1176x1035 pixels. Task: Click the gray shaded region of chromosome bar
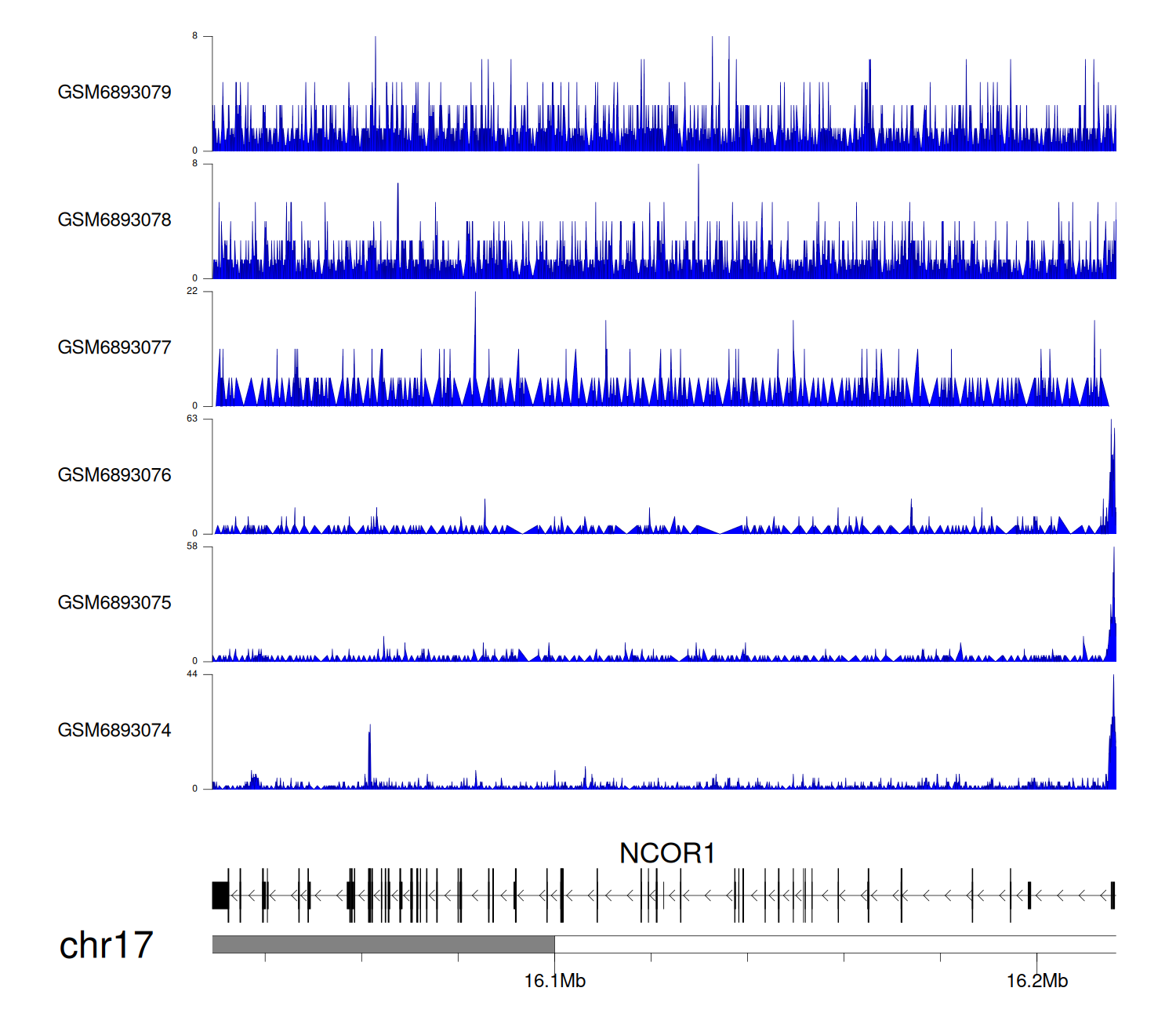[383, 944]
